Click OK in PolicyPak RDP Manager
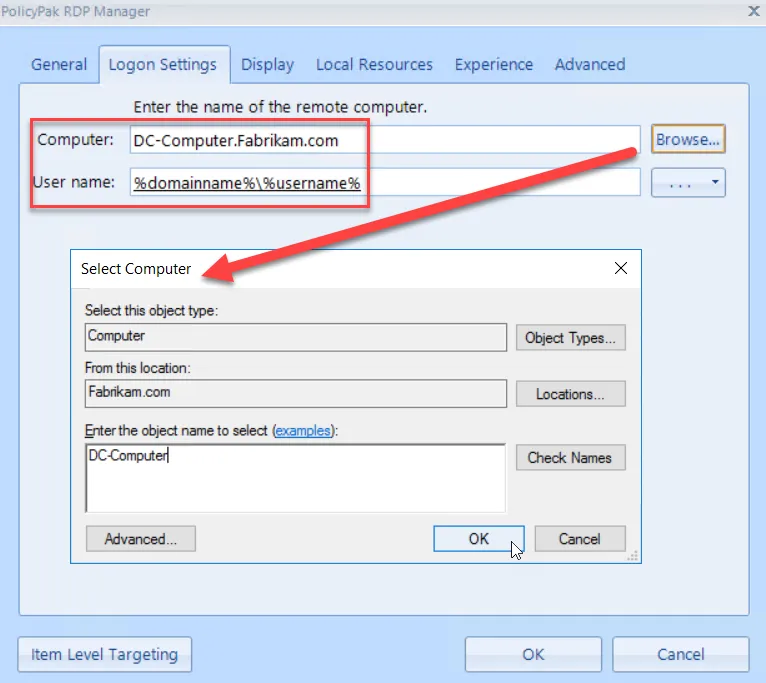Screen dimensions: 766x683 533,654
